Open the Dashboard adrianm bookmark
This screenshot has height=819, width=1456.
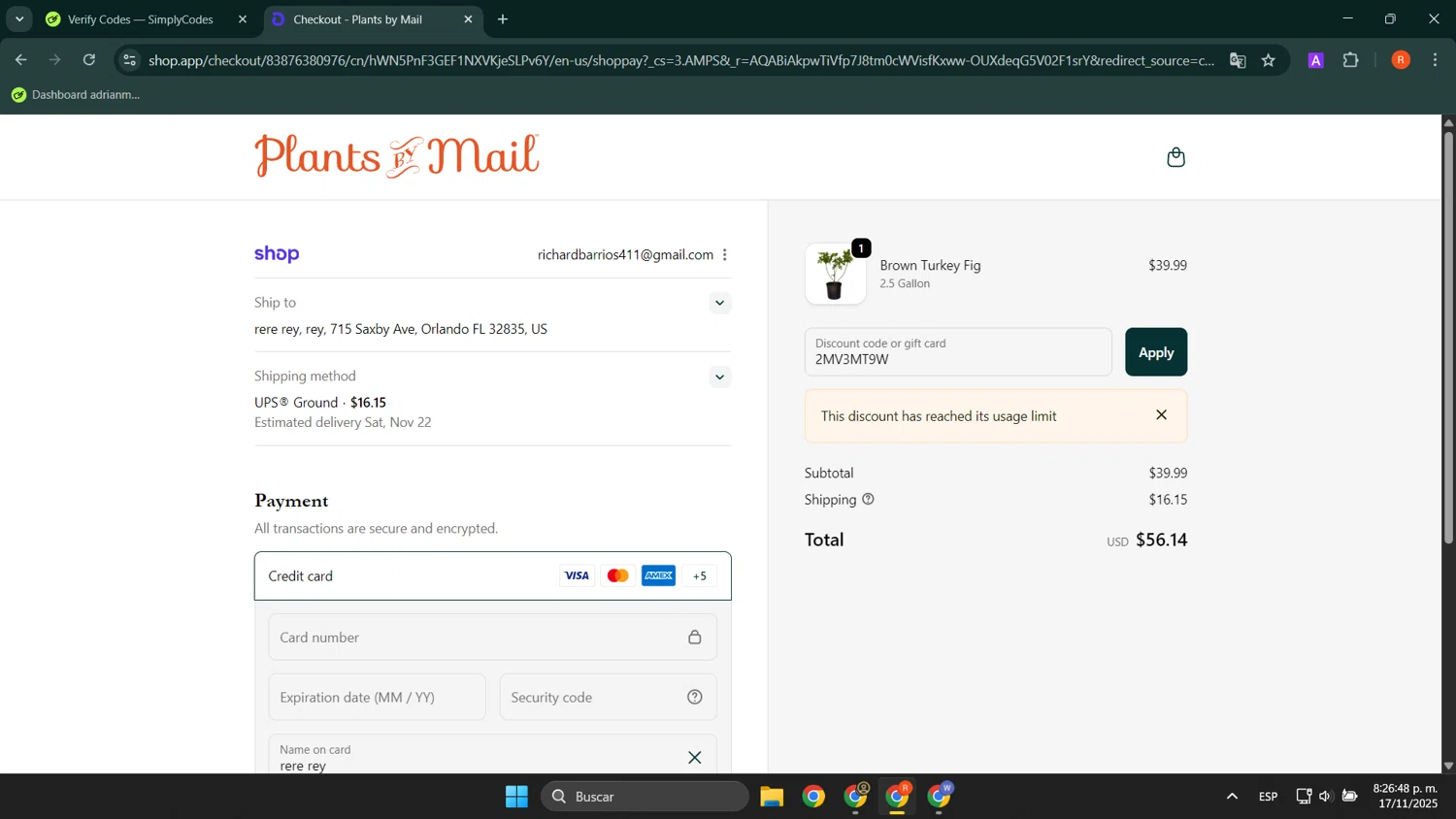pos(76,95)
